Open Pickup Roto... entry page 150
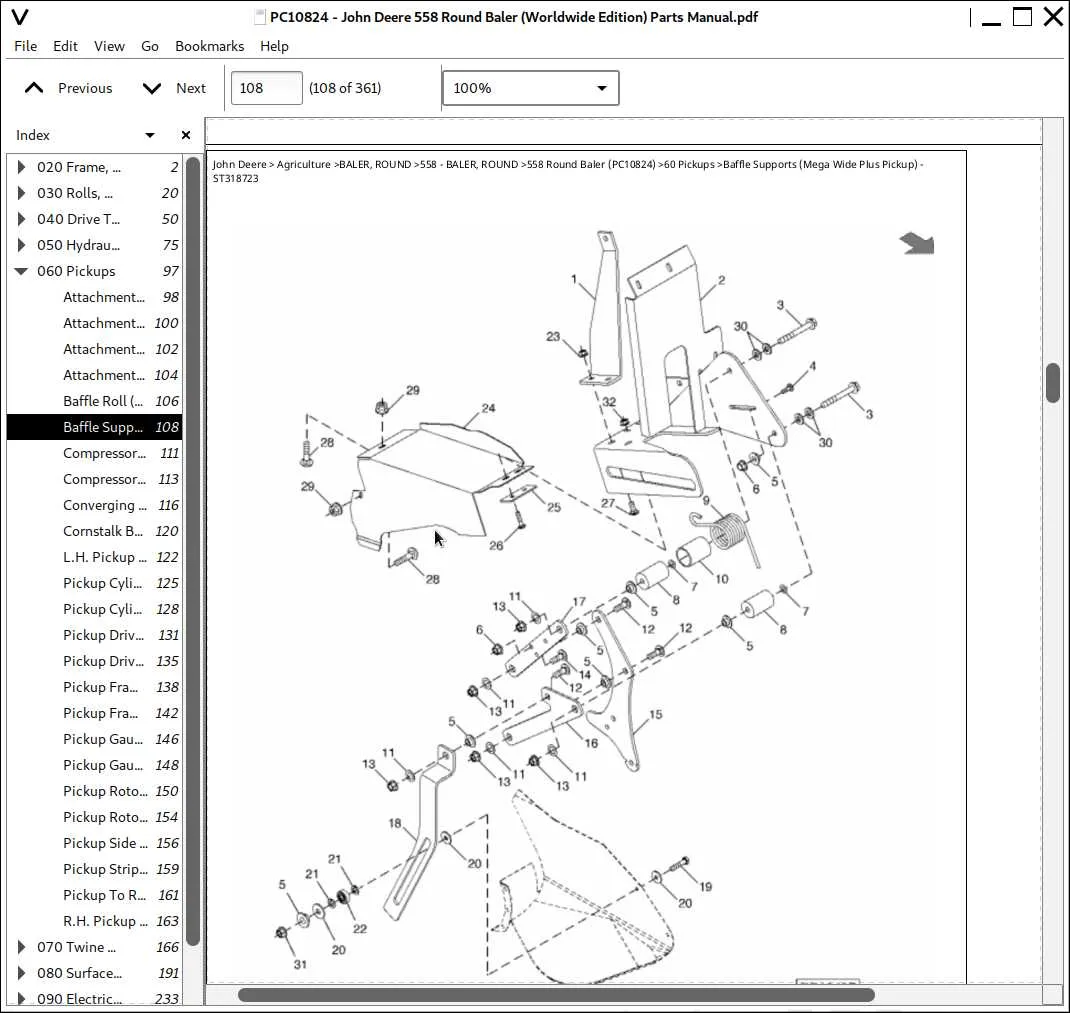 pyautogui.click(x=94, y=790)
